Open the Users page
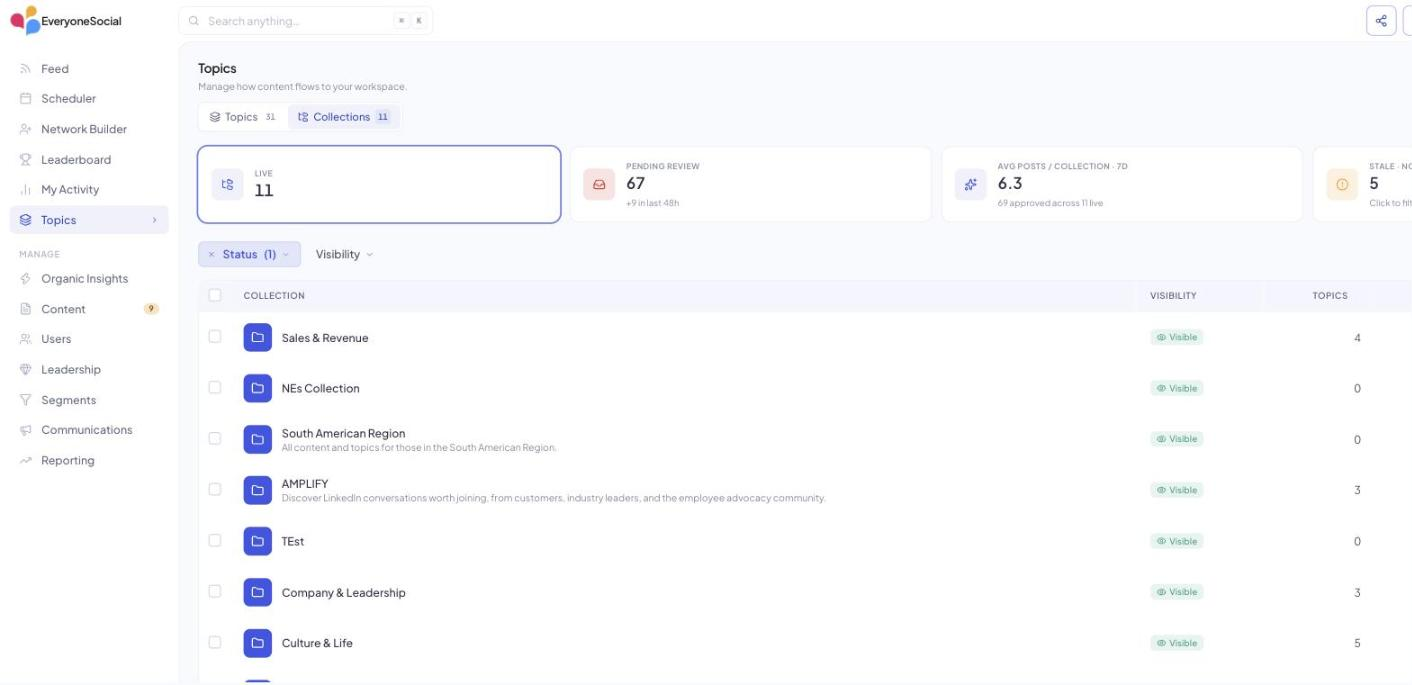Screen dimensions: 1412x685 56,339
